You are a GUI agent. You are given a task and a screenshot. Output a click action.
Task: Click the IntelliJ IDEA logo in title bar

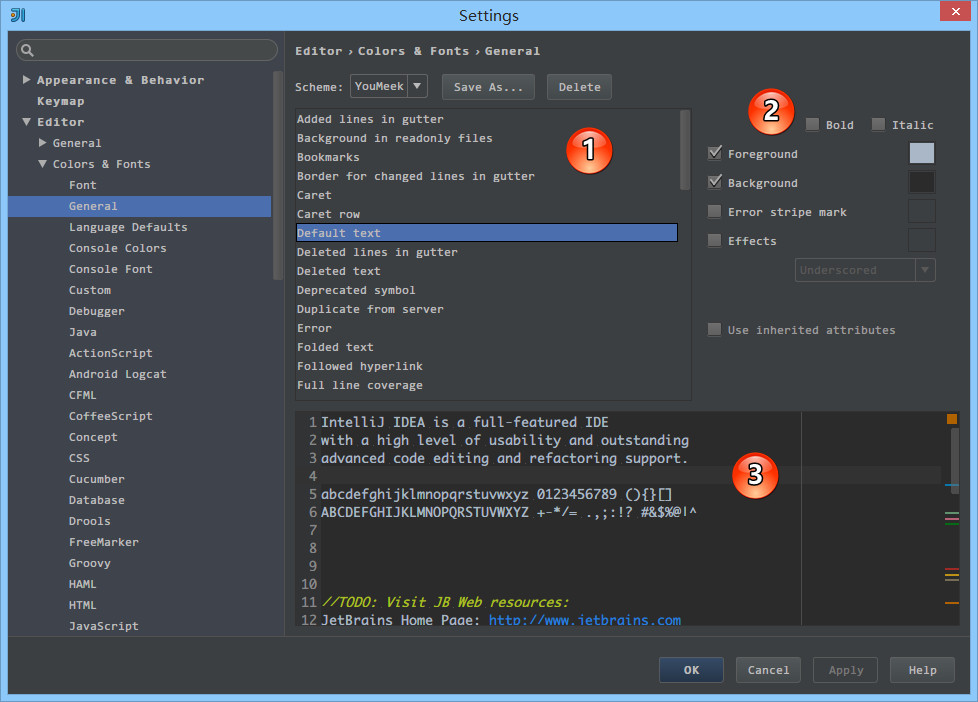click(18, 15)
